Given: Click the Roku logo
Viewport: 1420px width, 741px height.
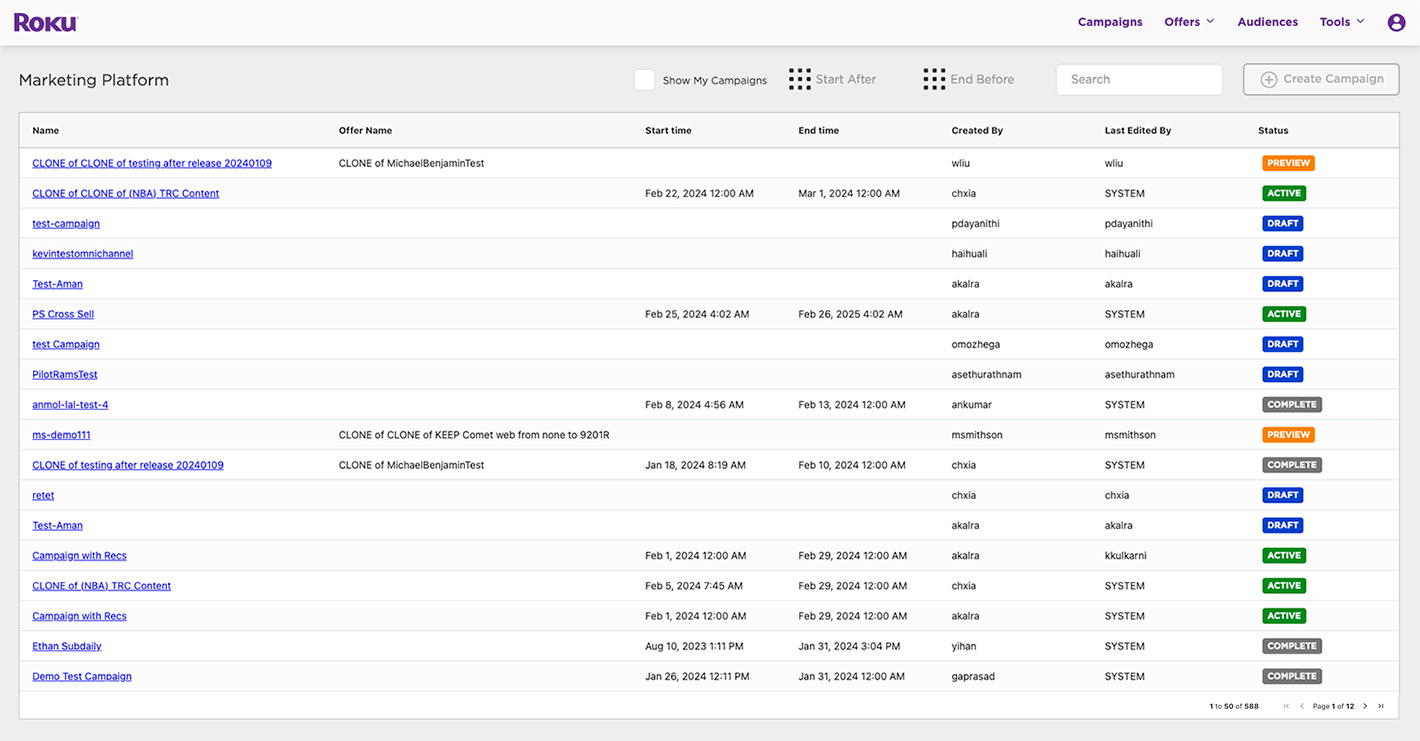Looking at the screenshot, I should click(x=44, y=21).
